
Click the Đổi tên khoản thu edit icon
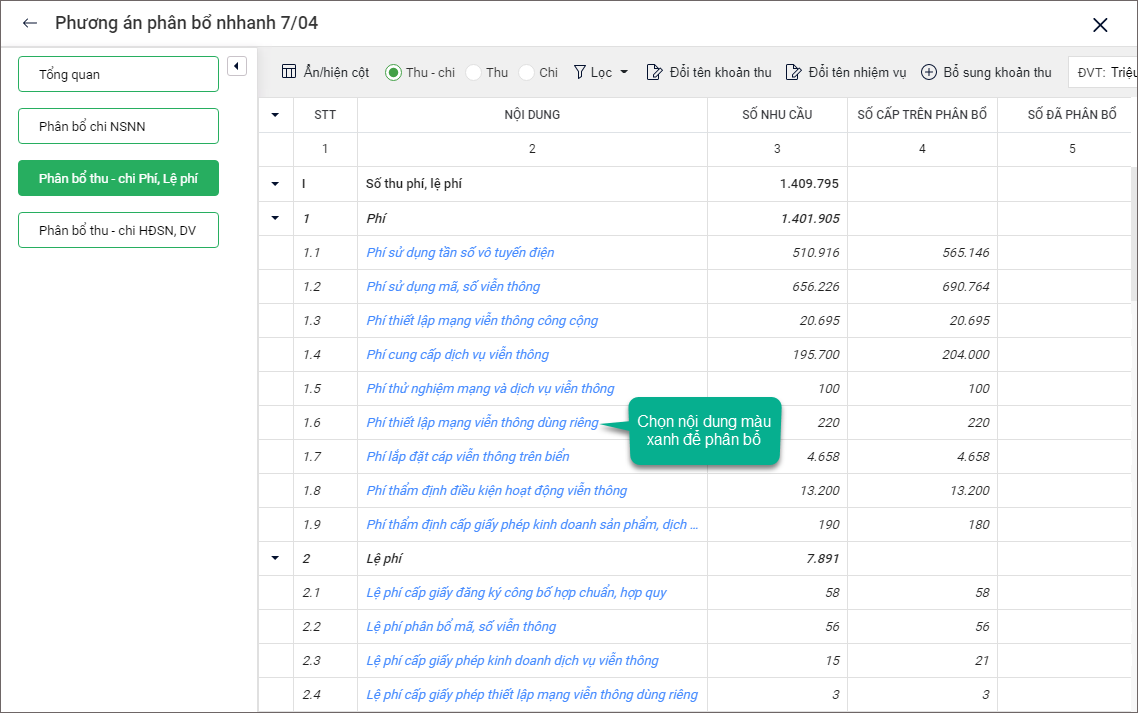pos(654,72)
